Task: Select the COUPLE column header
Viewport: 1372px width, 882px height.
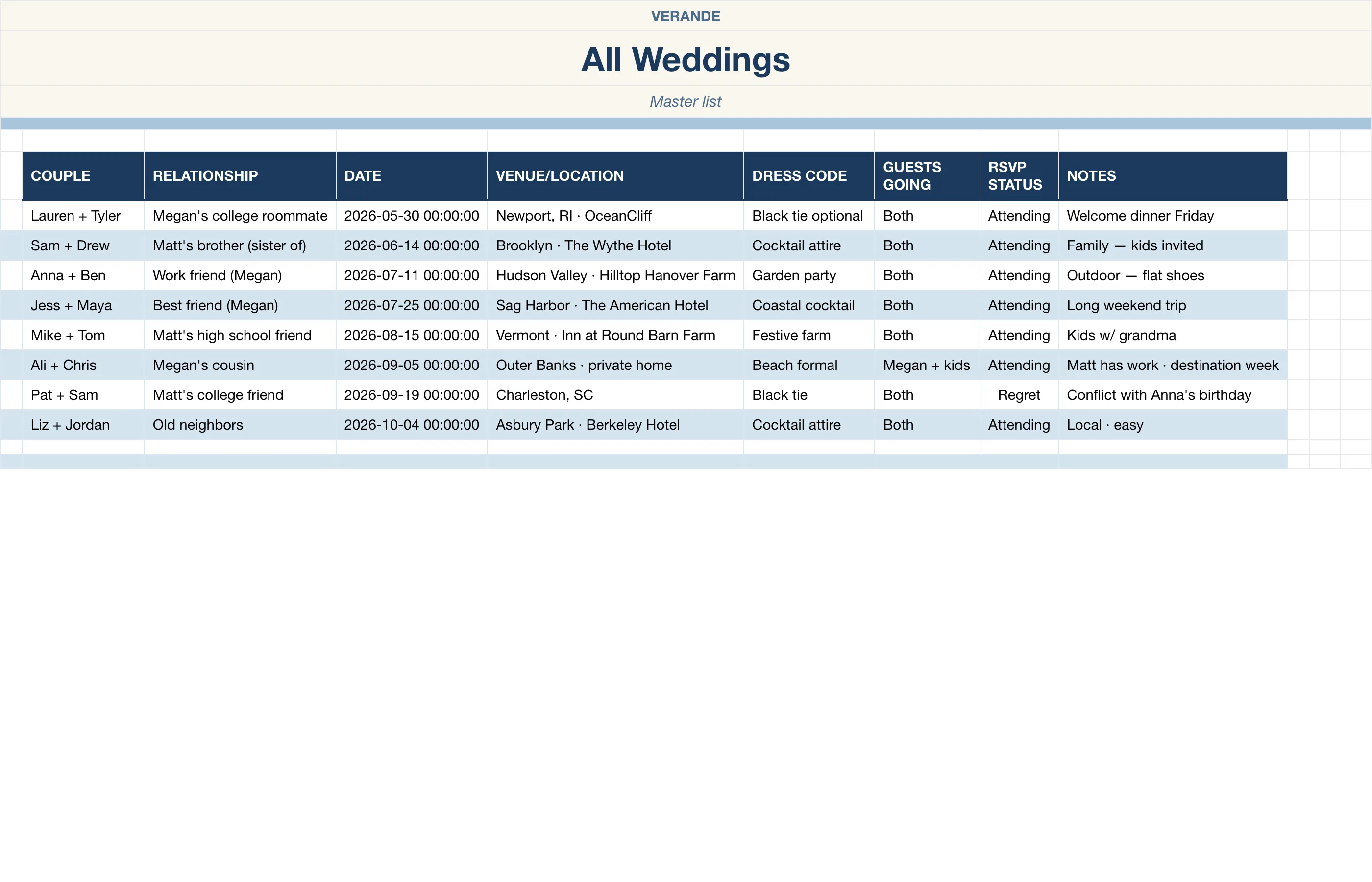Action: 84,176
